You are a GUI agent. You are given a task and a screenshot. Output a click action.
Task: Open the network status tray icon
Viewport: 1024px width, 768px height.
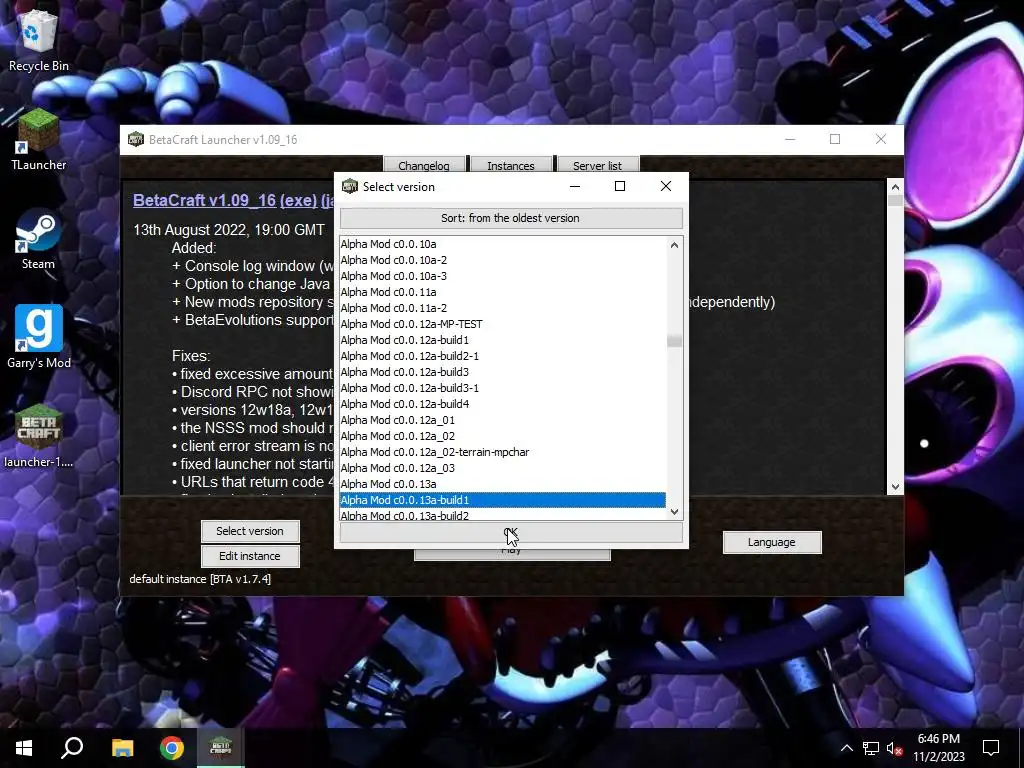pyautogui.click(x=871, y=748)
